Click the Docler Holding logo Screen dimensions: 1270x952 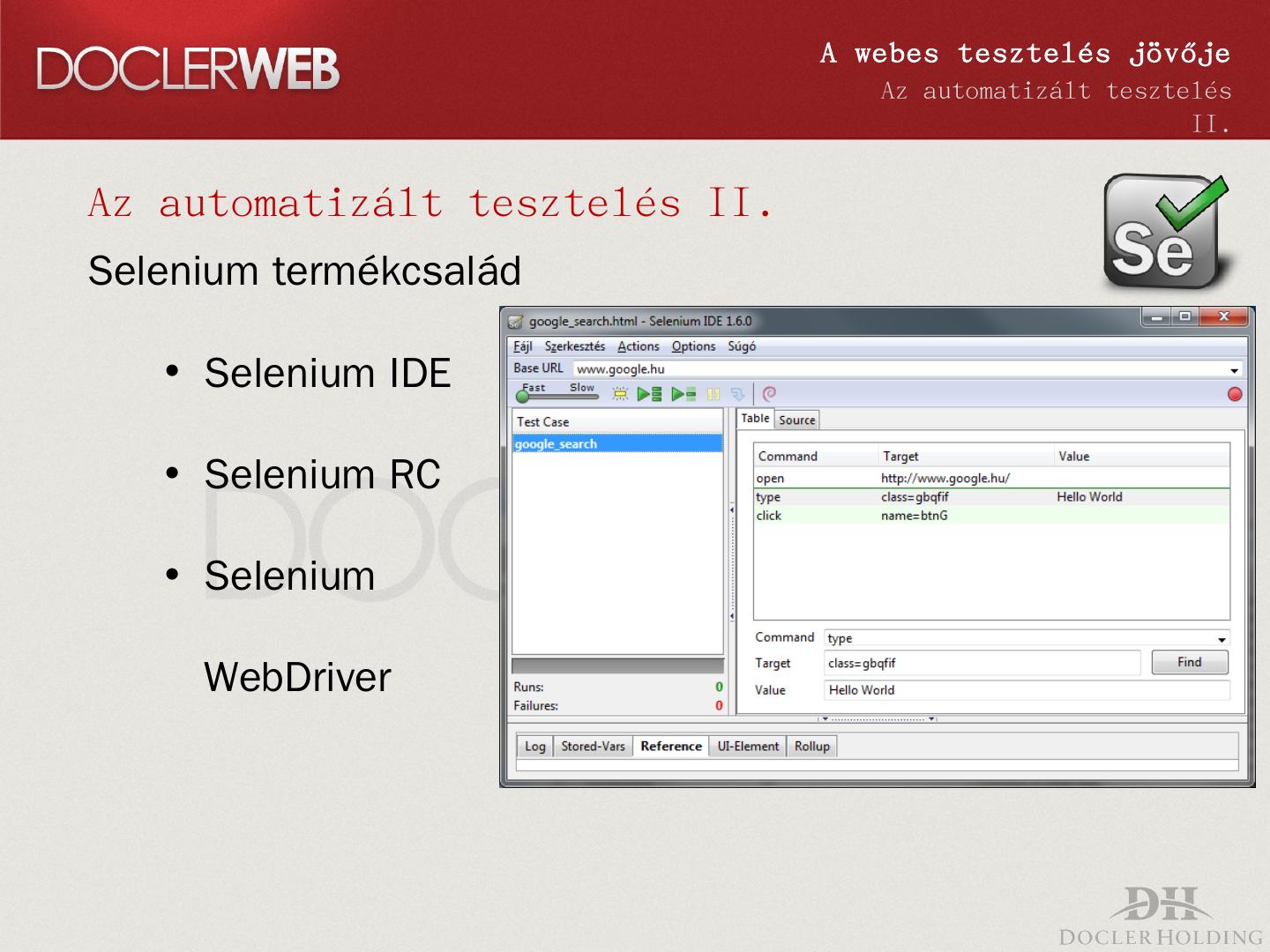pyautogui.click(x=1161, y=915)
